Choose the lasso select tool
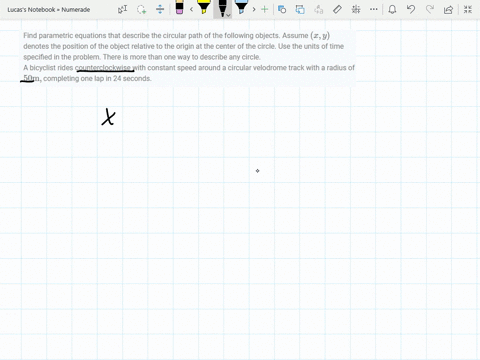The width and height of the screenshot is (480, 360). (x=142, y=9)
